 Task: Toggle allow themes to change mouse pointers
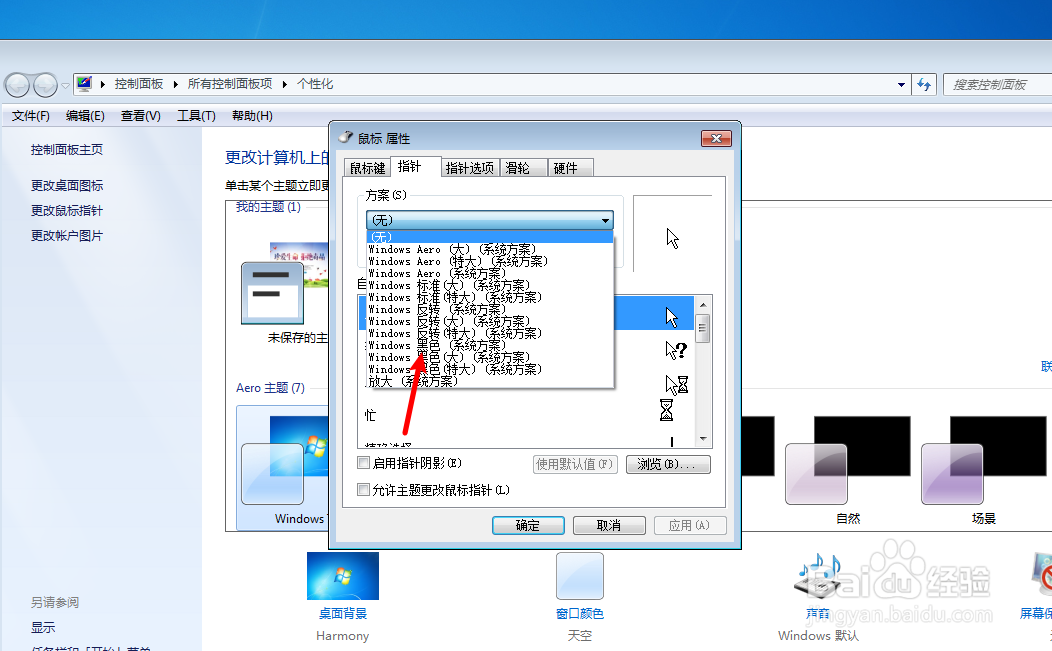(364, 490)
